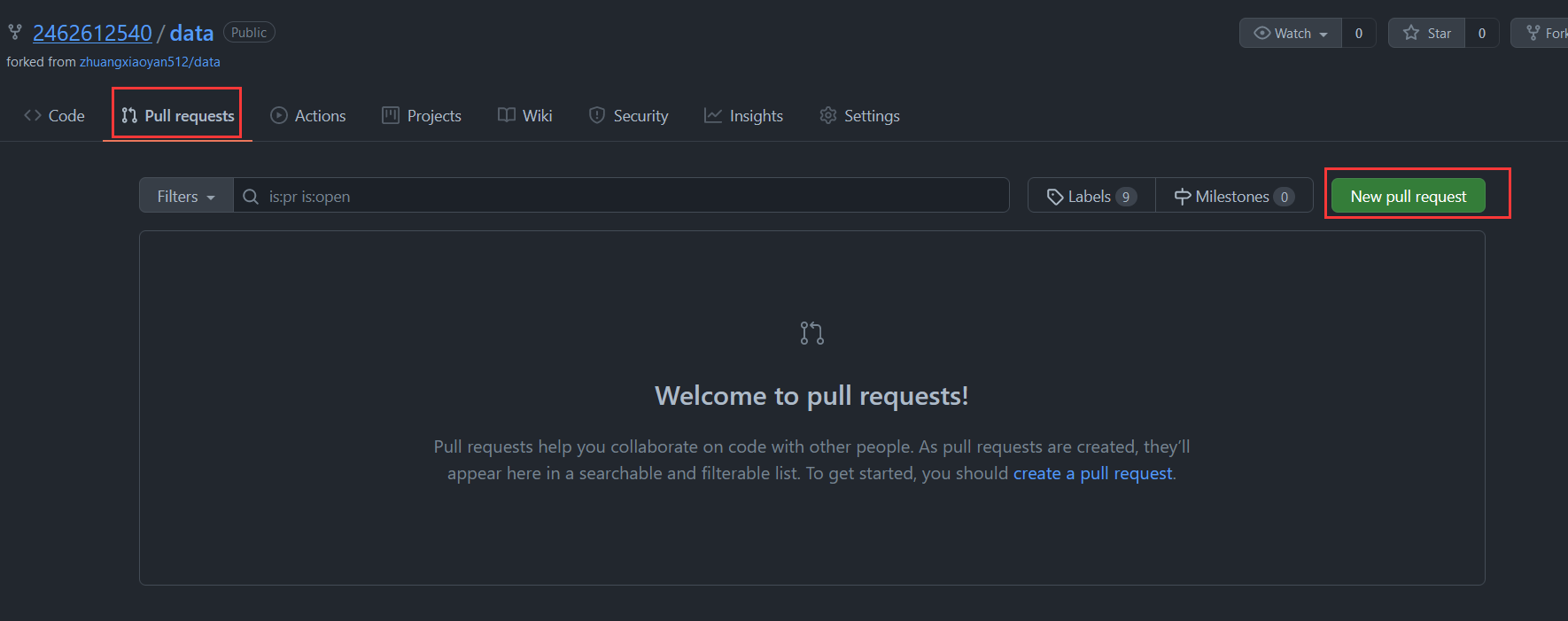Viewport: 1568px width, 621px height.
Task: Open the repository Settings tab
Action: (860, 116)
